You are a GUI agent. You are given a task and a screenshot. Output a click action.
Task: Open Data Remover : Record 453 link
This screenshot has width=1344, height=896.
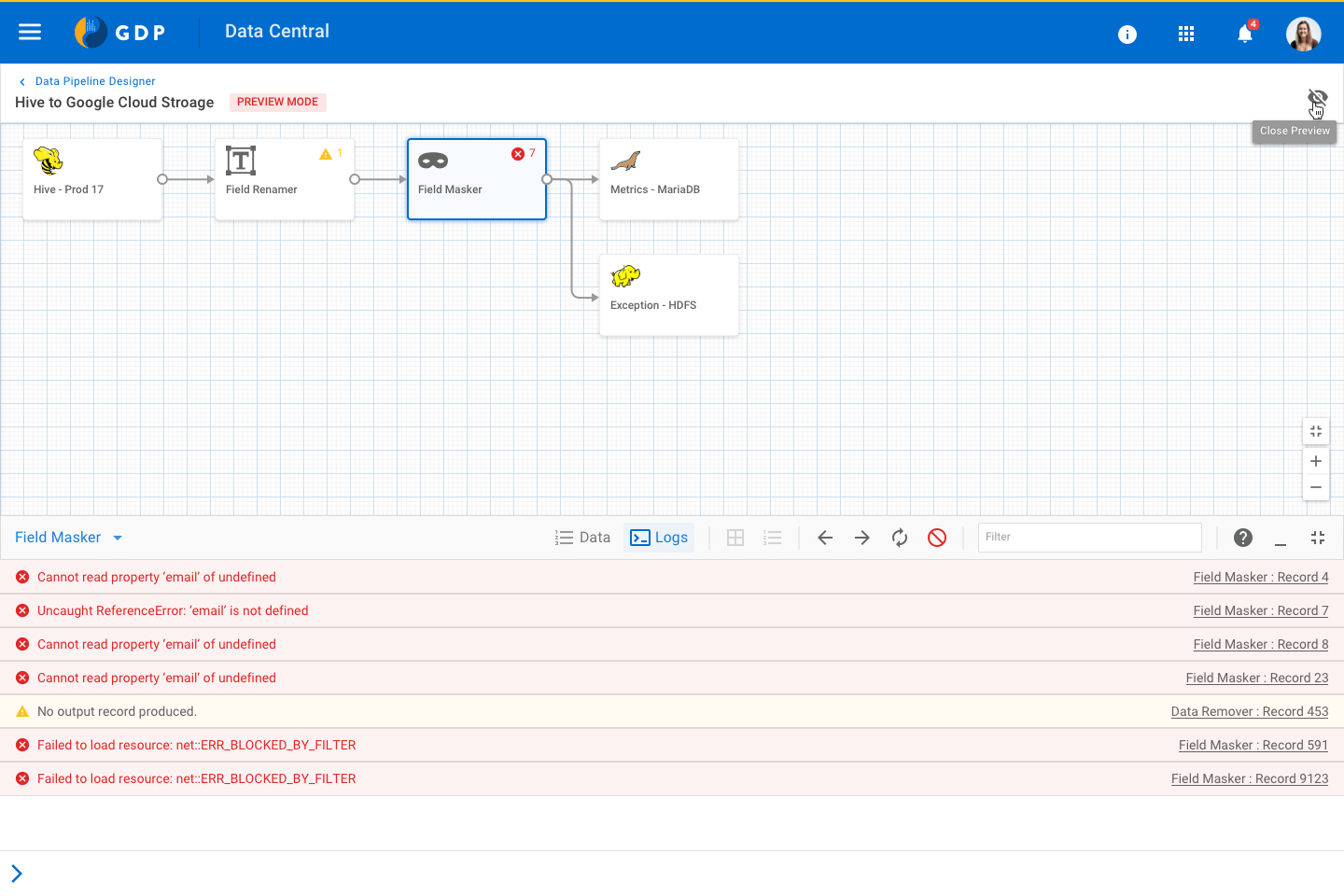[1250, 710]
